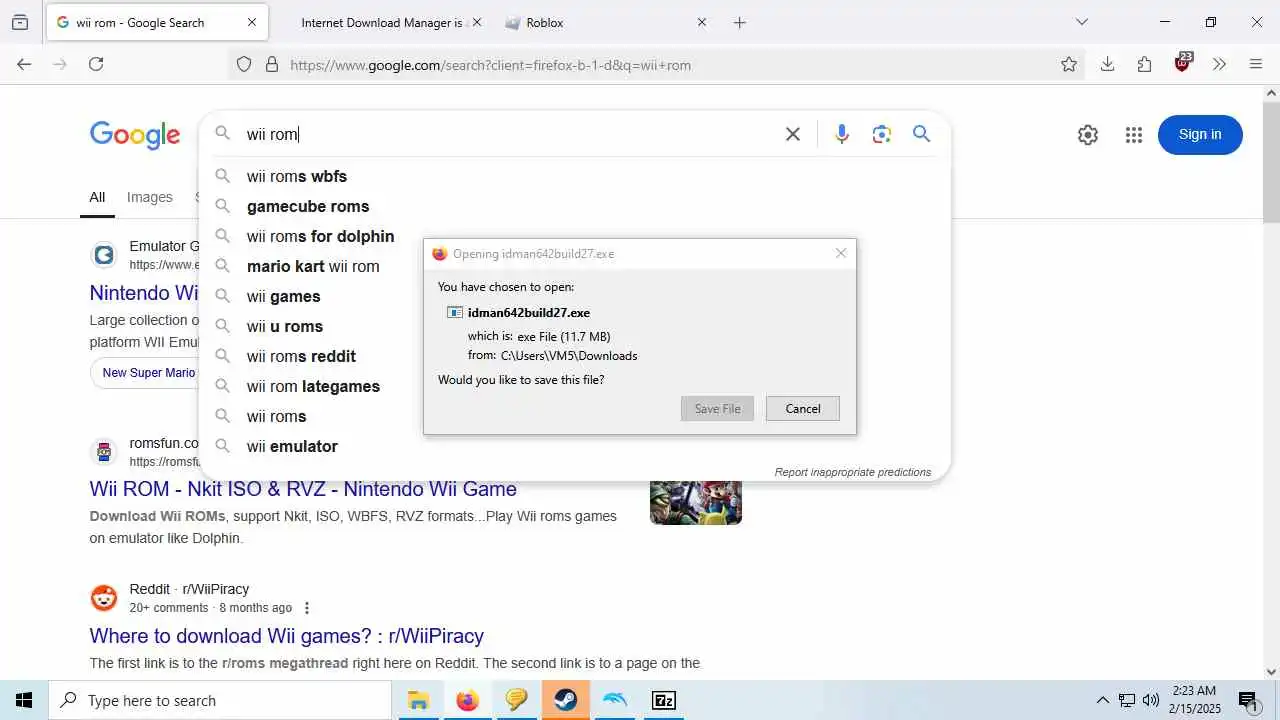Open File Explorer from the taskbar
Viewport: 1280px width, 720px height.
(x=418, y=700)
